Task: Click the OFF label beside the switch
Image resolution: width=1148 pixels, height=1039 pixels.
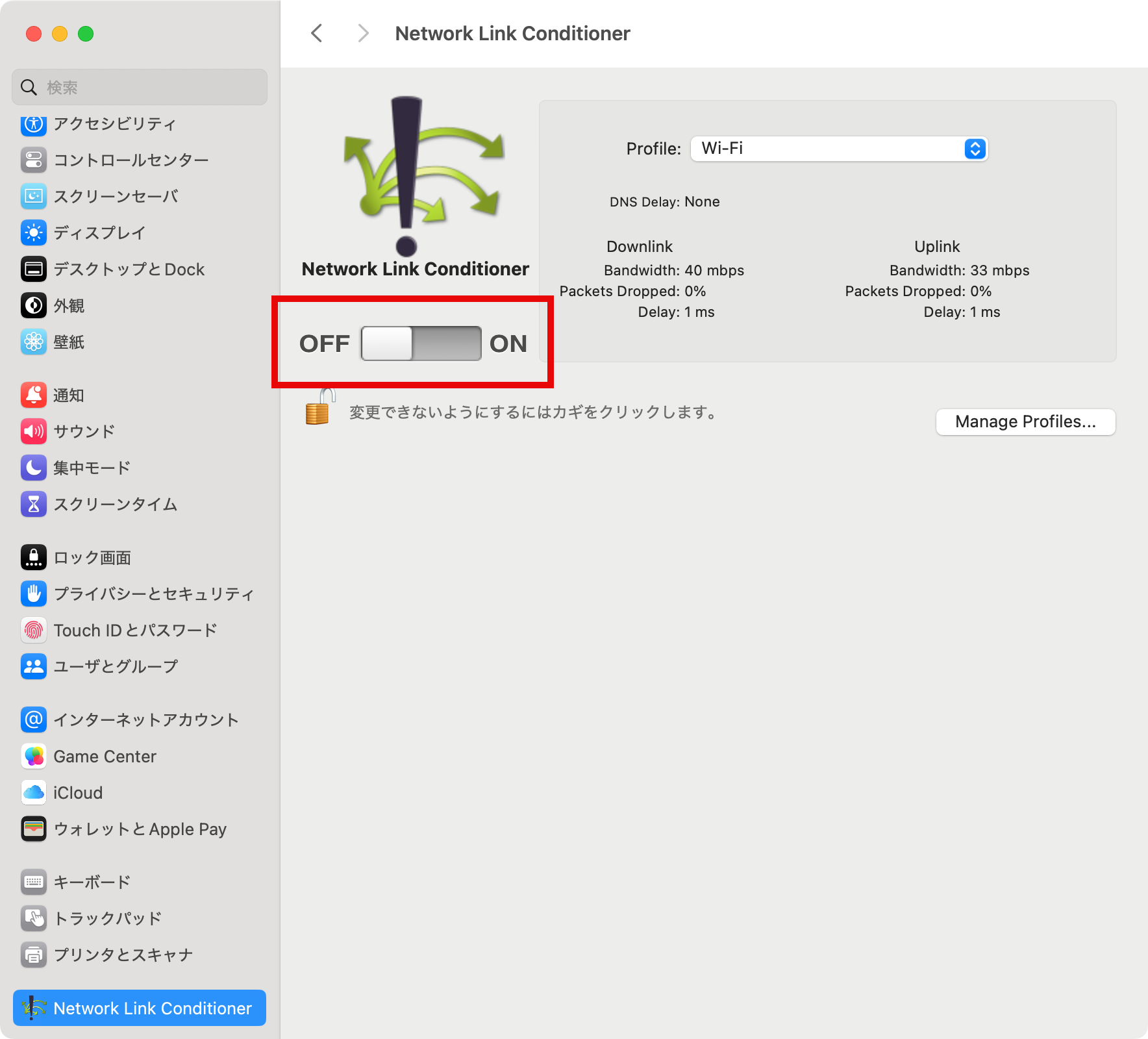Action: coord(325,344)
